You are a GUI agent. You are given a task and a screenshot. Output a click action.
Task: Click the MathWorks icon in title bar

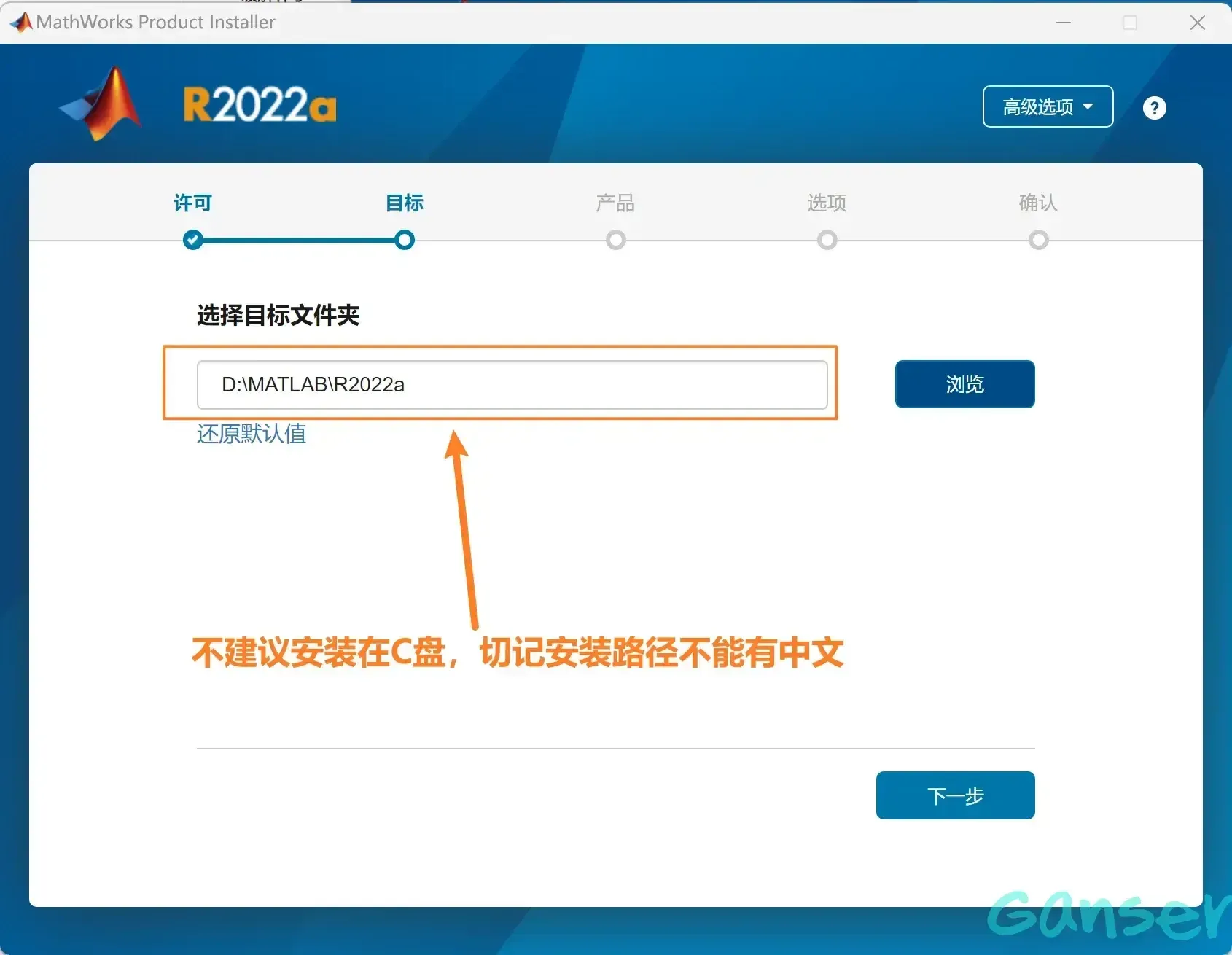21,23
